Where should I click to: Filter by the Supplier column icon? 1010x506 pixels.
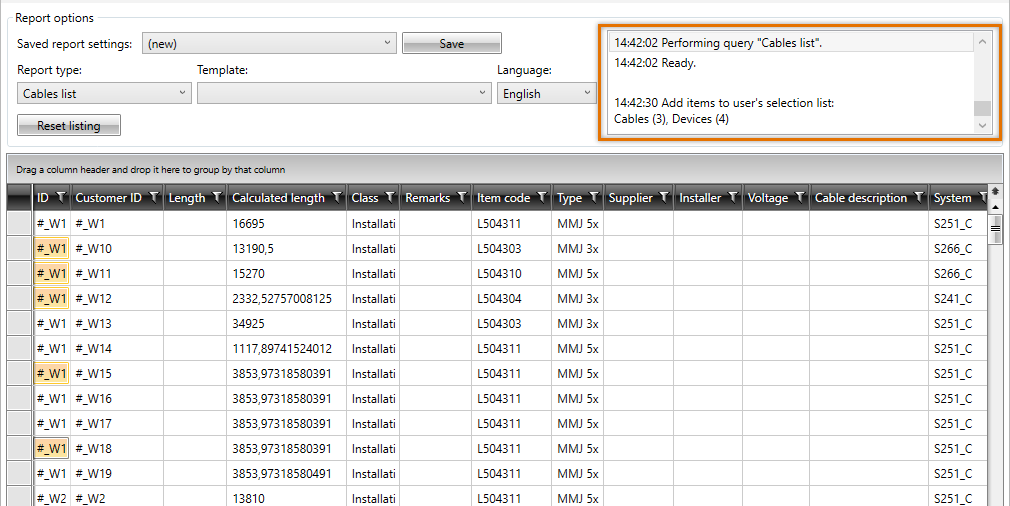(x=664, y=198)
